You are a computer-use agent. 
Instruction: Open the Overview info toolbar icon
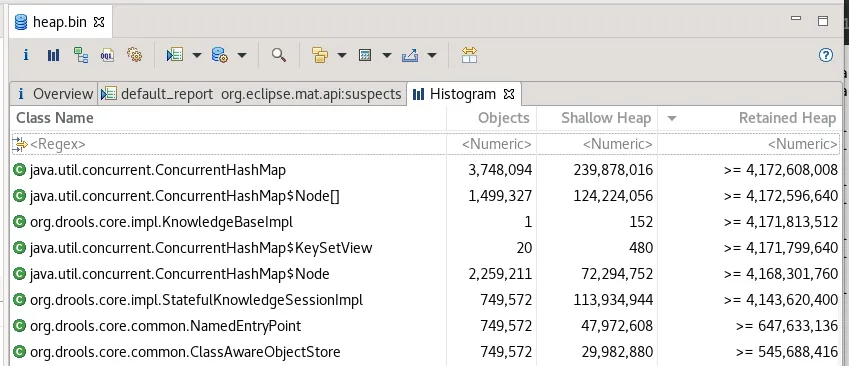tap(25, 55)
